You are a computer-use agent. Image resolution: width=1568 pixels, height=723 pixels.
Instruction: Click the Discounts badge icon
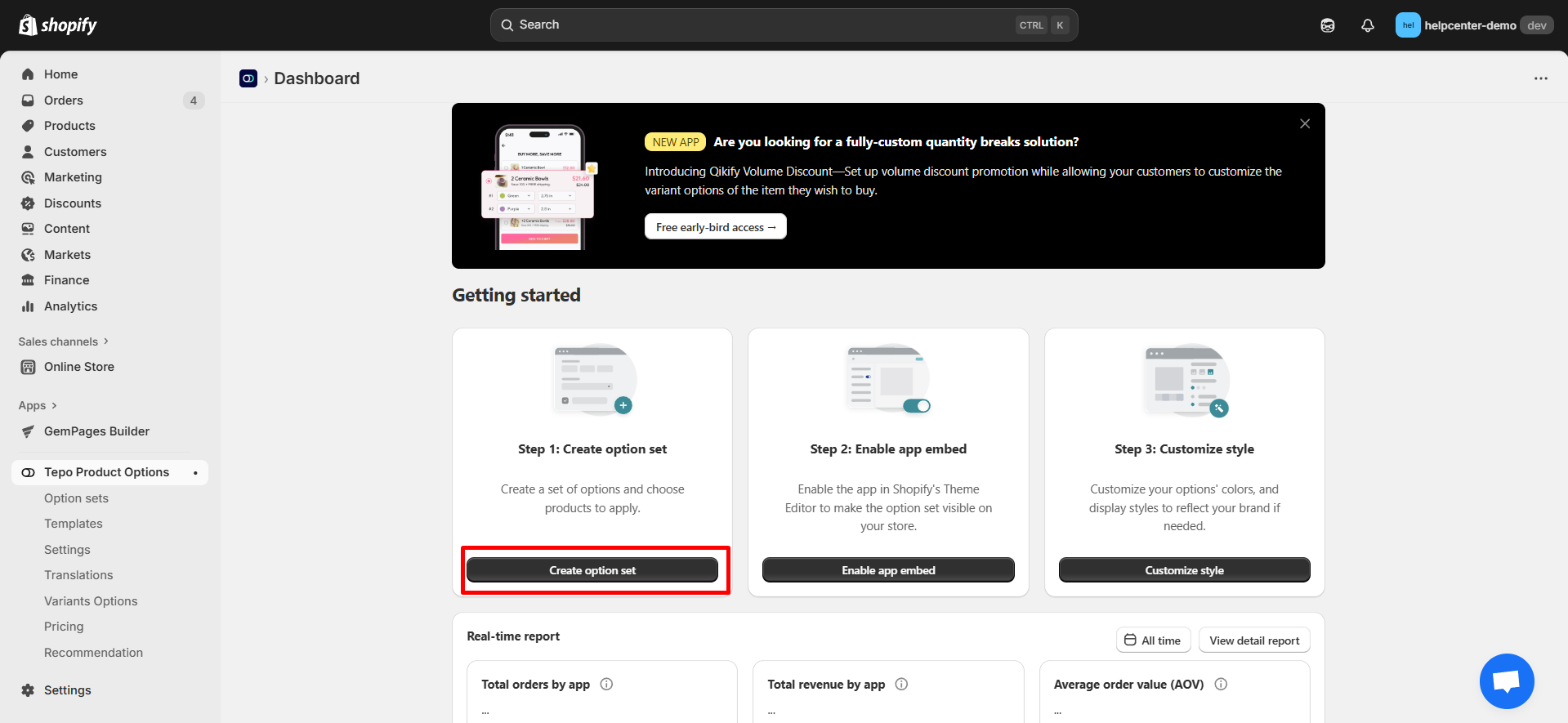coord(28,203)
